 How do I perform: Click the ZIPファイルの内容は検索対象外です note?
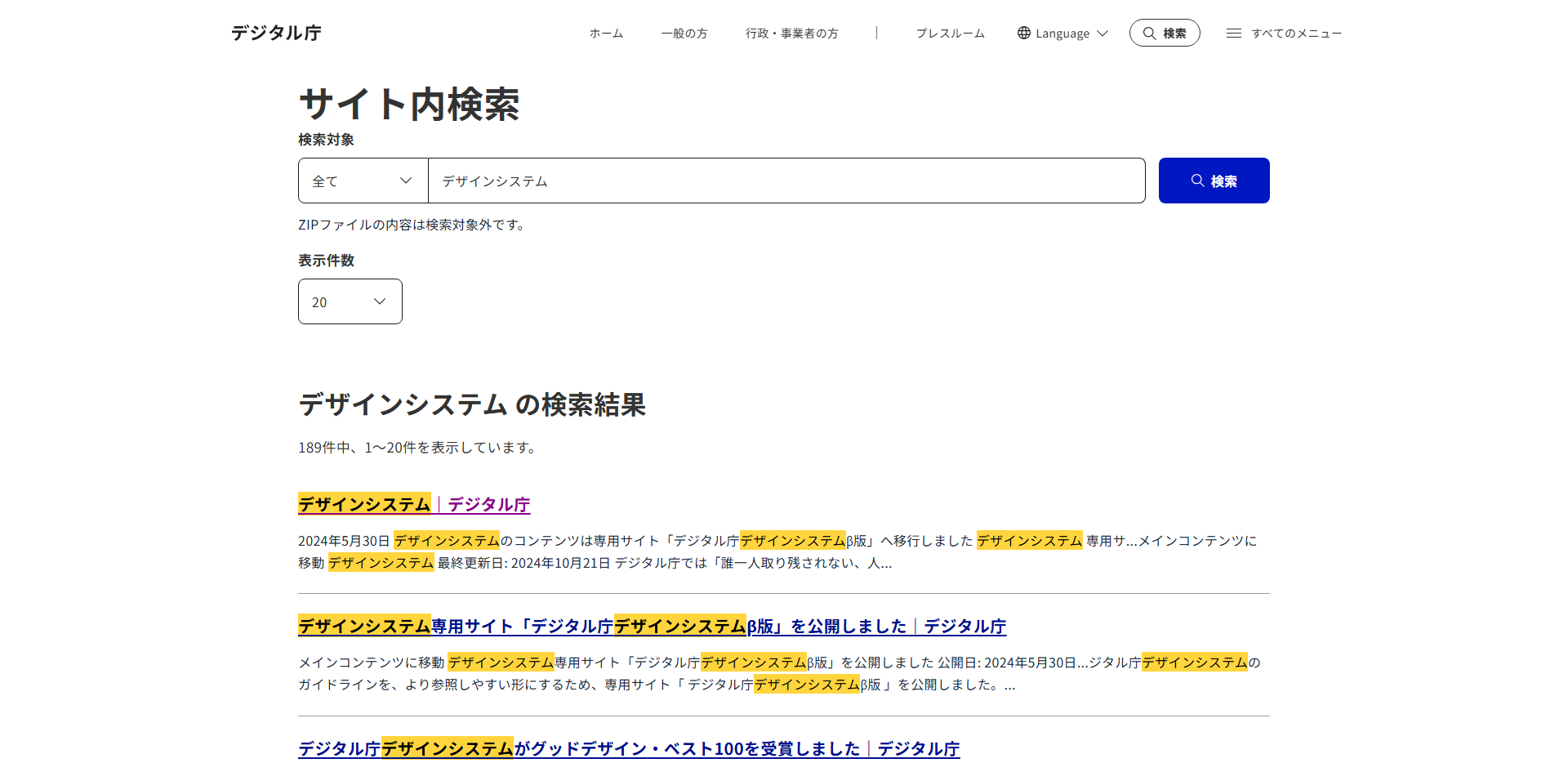[413, 225]
